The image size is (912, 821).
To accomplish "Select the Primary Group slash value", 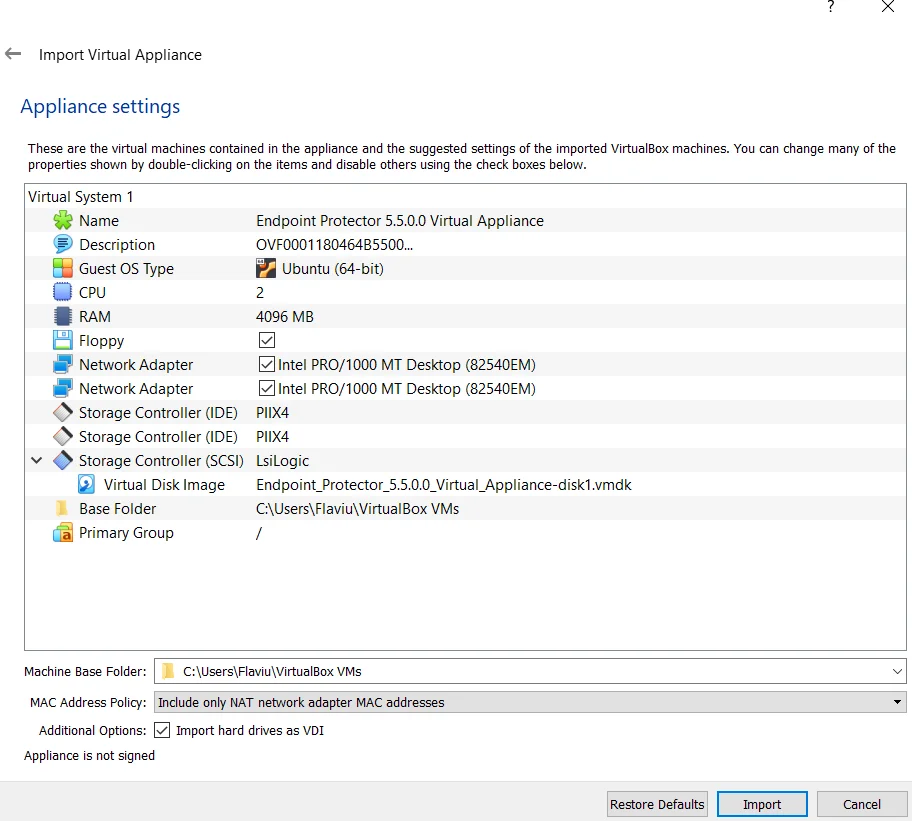I will tap(259, 533).
